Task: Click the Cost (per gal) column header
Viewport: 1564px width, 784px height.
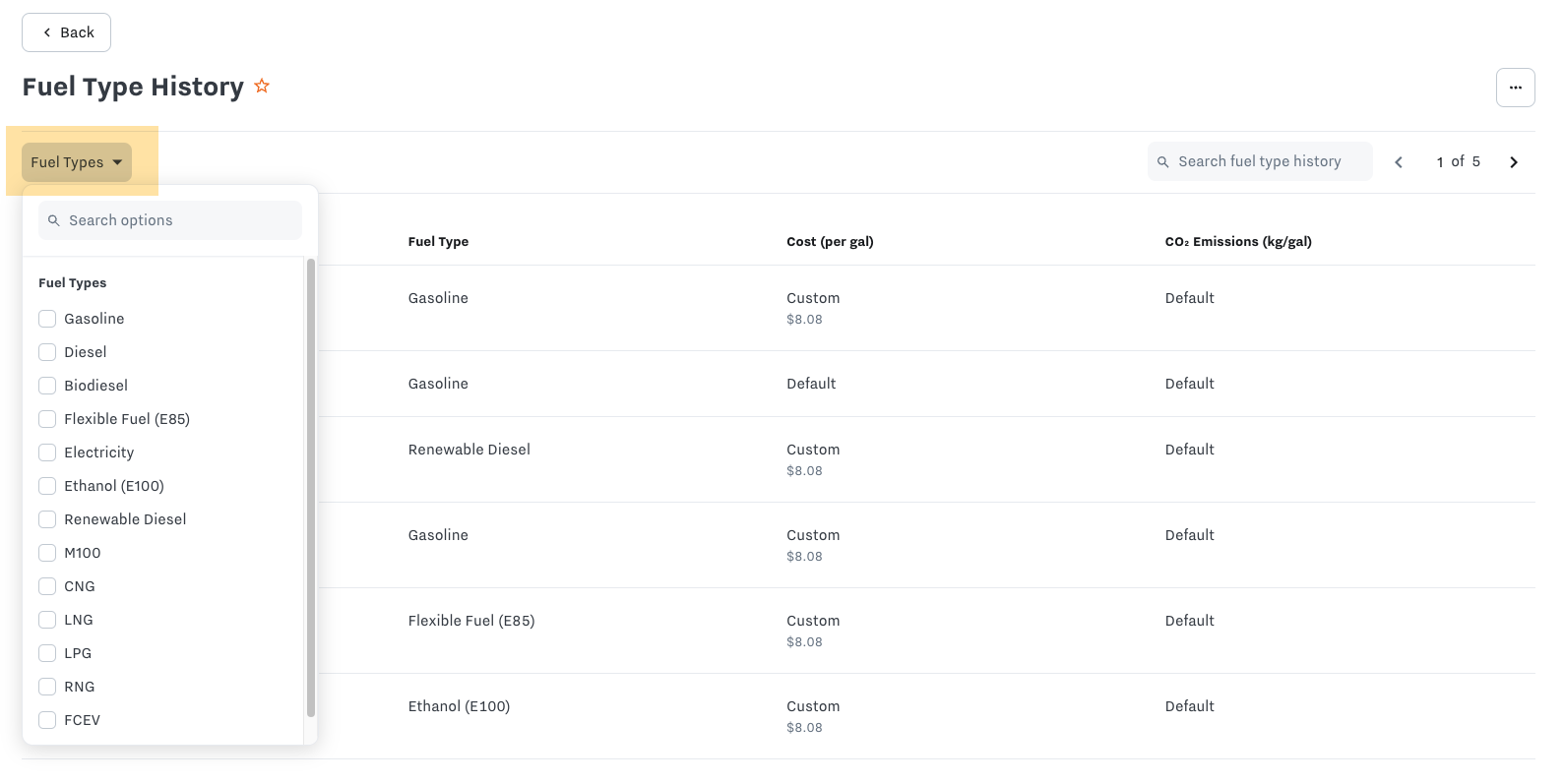Action: pos(830,242)
